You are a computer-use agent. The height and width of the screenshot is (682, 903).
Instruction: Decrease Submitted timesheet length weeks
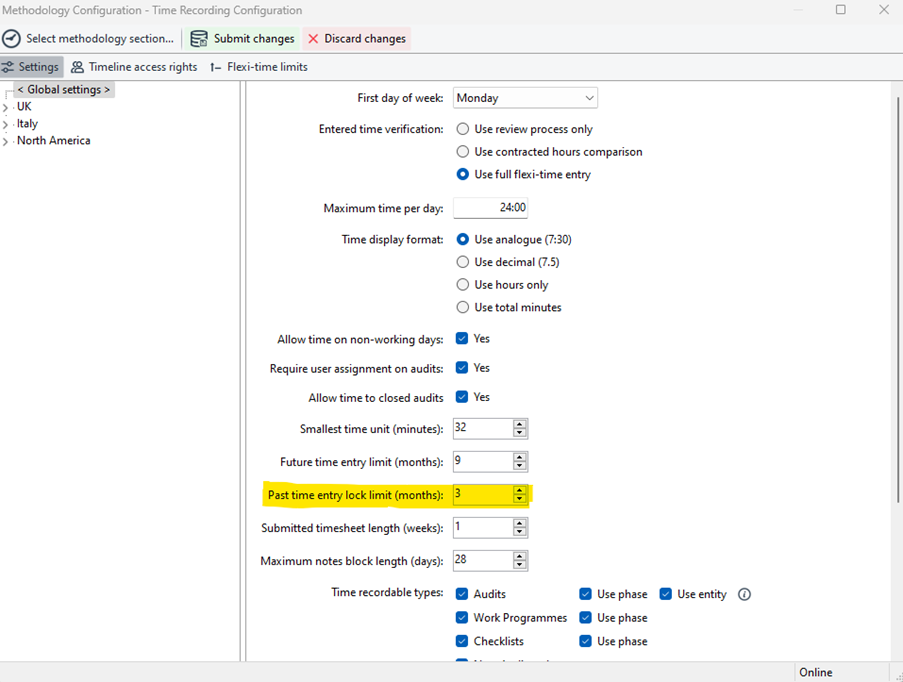point(519,532)
